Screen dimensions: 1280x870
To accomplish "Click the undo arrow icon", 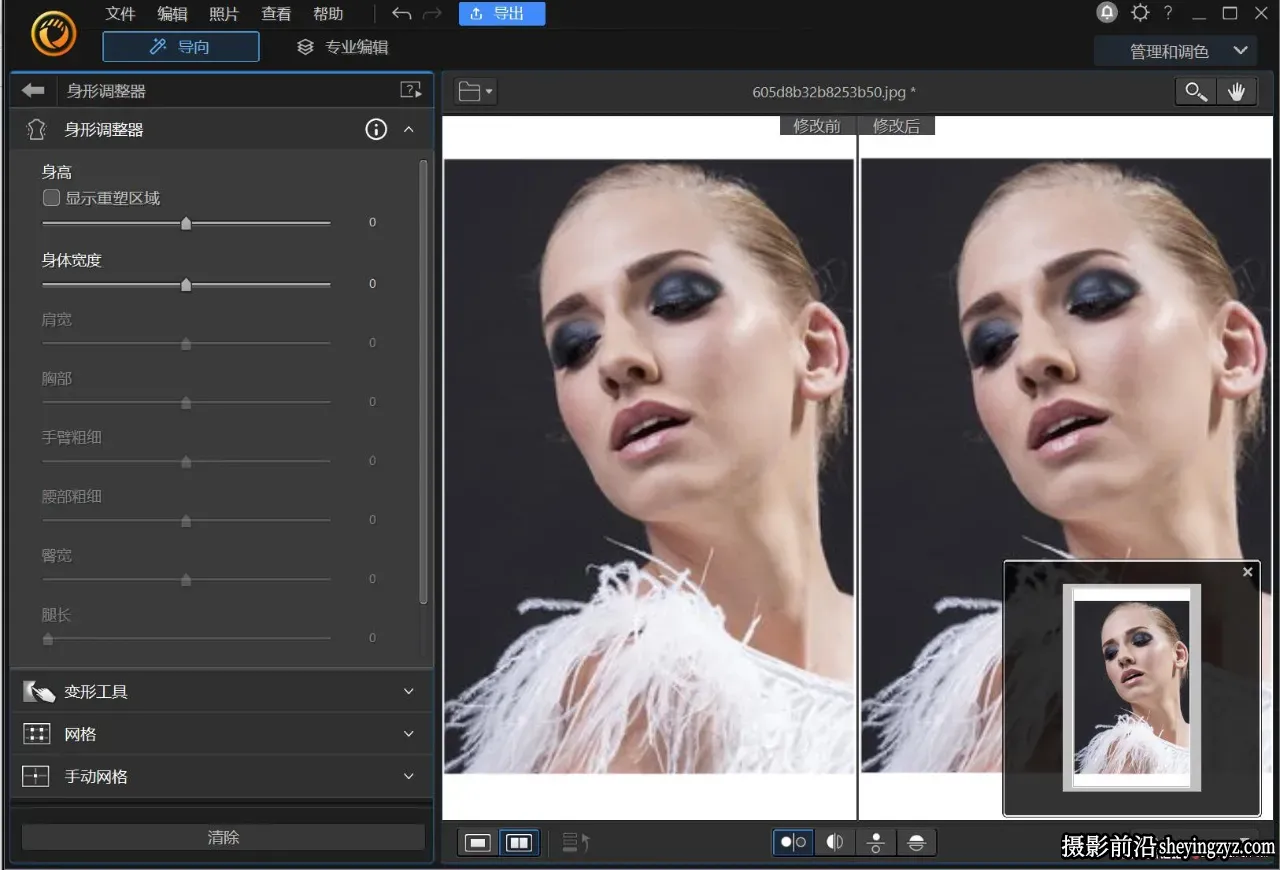I will 401,14.
